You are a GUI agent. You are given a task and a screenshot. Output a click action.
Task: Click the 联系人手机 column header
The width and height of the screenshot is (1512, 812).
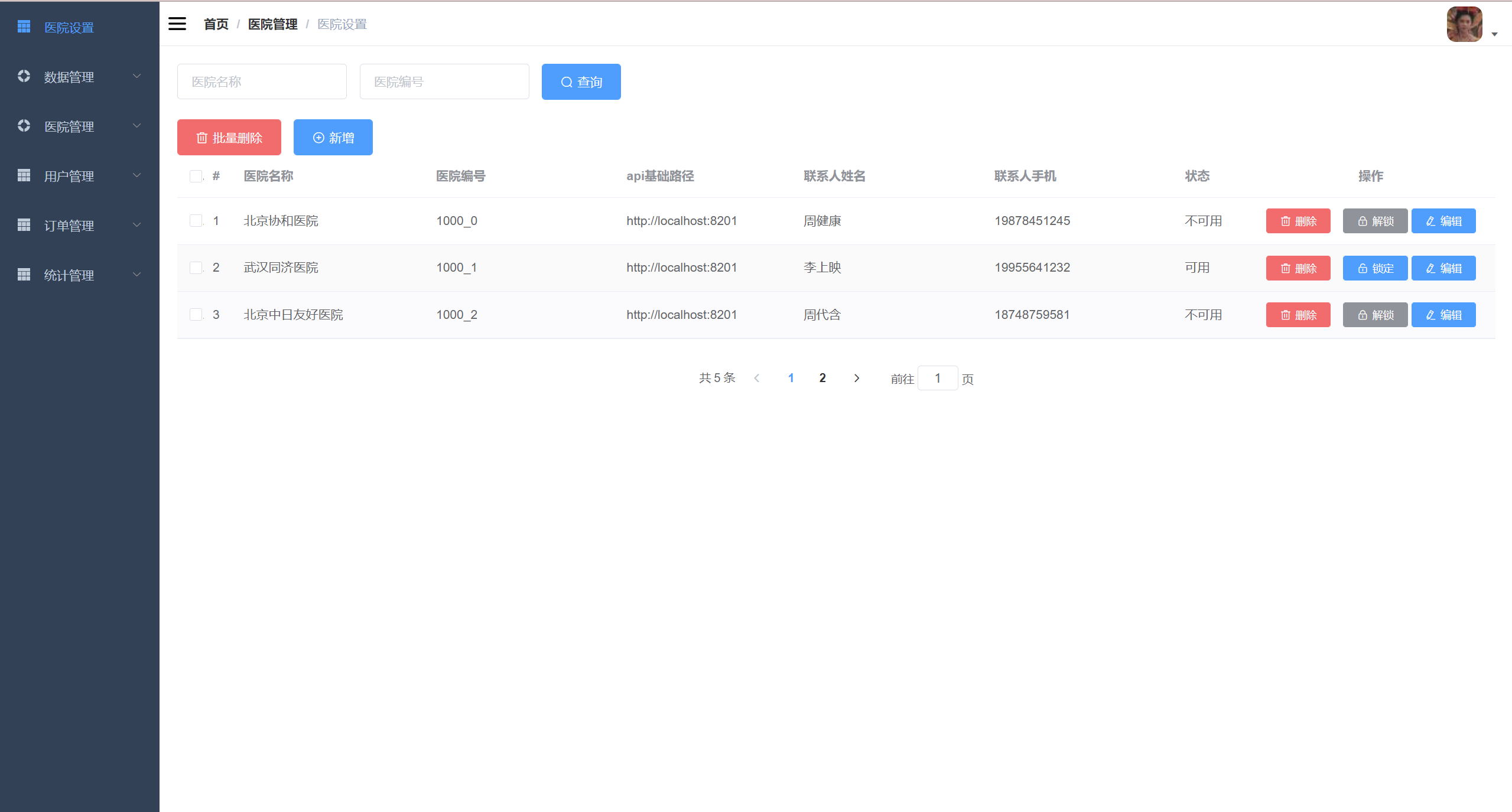point(1025,176)
